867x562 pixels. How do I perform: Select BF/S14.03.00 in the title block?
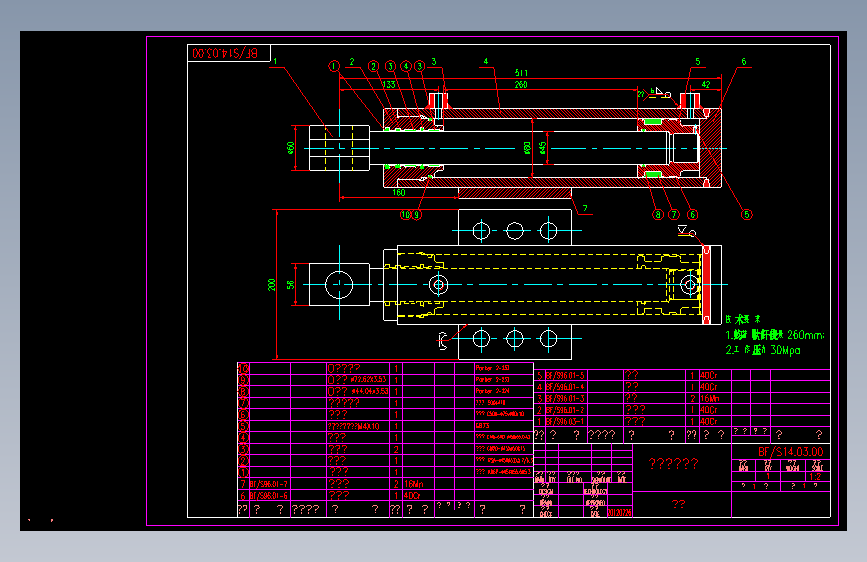(x=791, y=452)
